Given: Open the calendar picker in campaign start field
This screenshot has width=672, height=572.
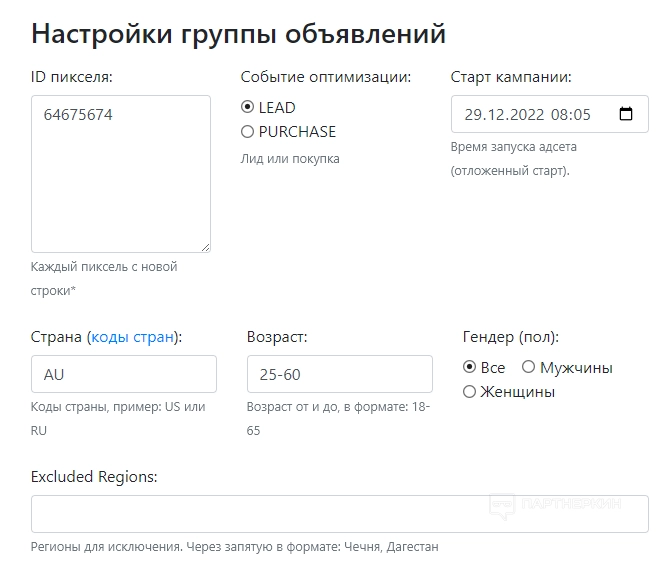Looking at the screenshot, I should 626,114.
